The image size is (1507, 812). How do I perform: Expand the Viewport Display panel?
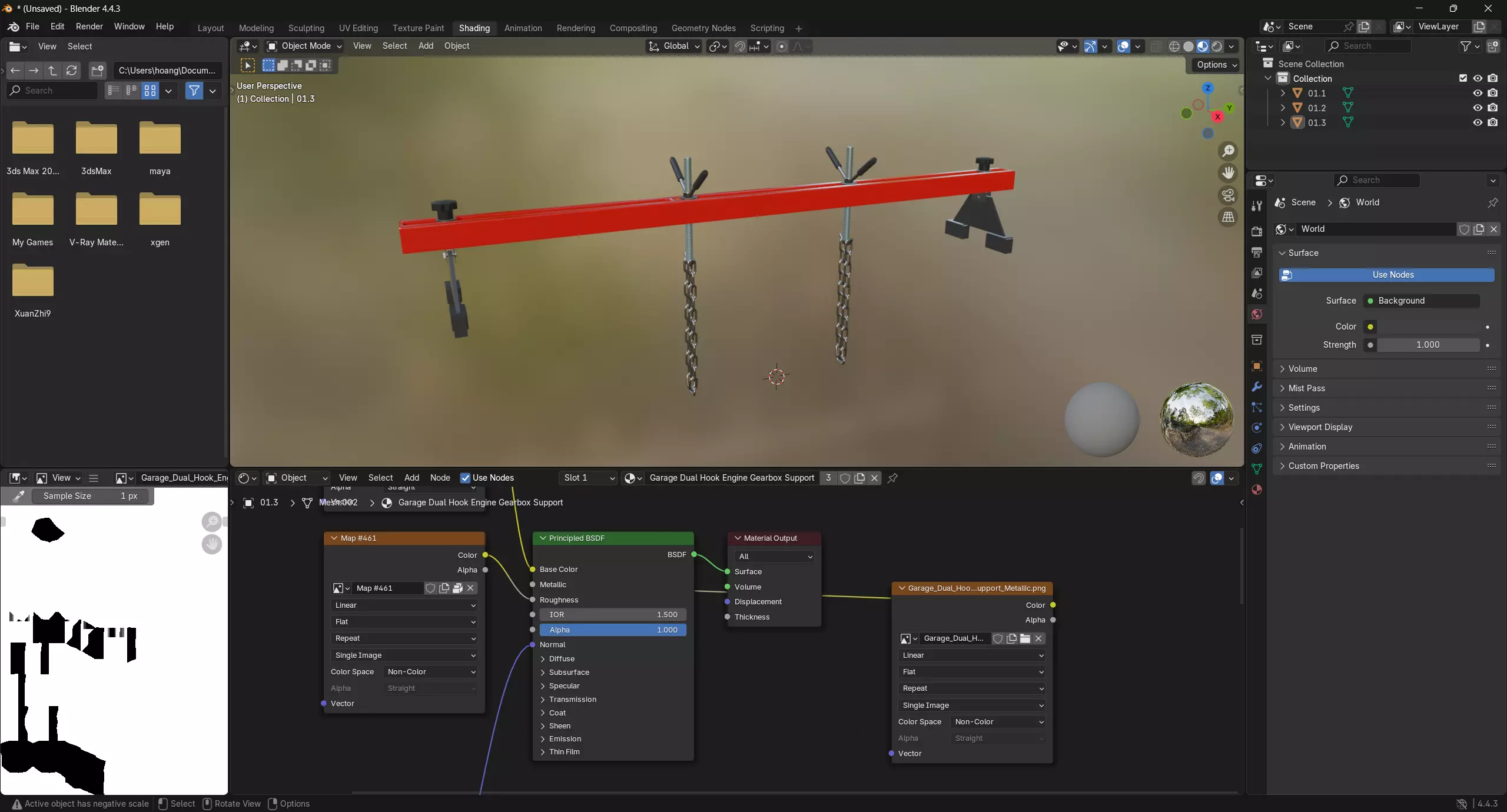pos(1320,427)
